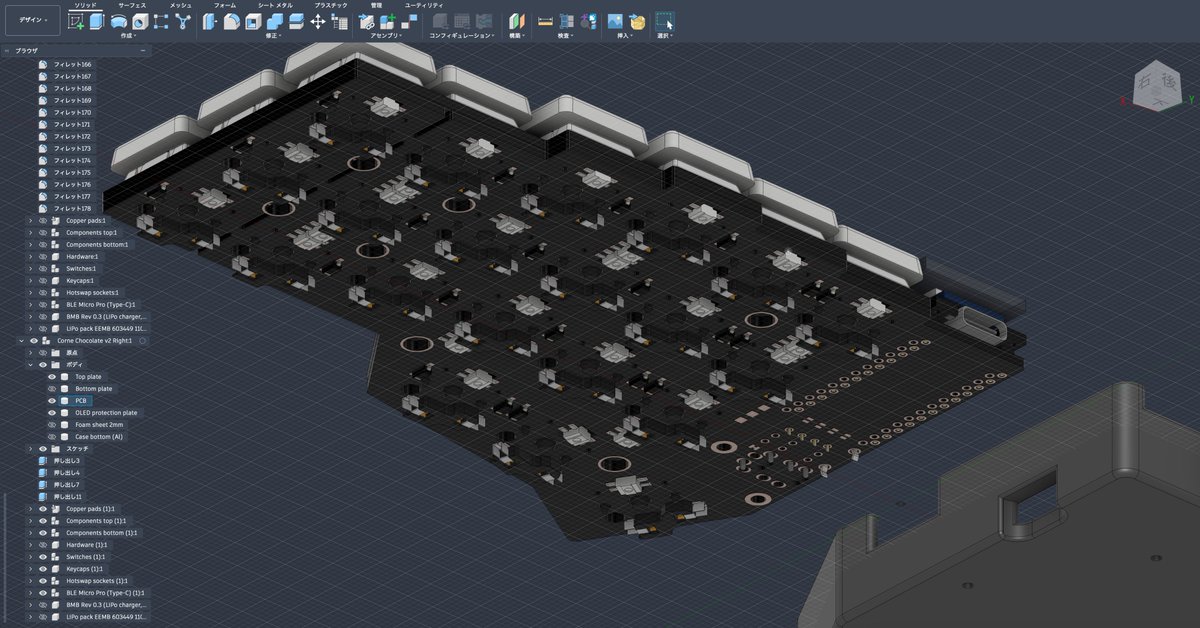The height and width of the screenshot is (628, 1200).
Task: Show the Foam sheet 2mm body
Action: (x=52, y=424)
